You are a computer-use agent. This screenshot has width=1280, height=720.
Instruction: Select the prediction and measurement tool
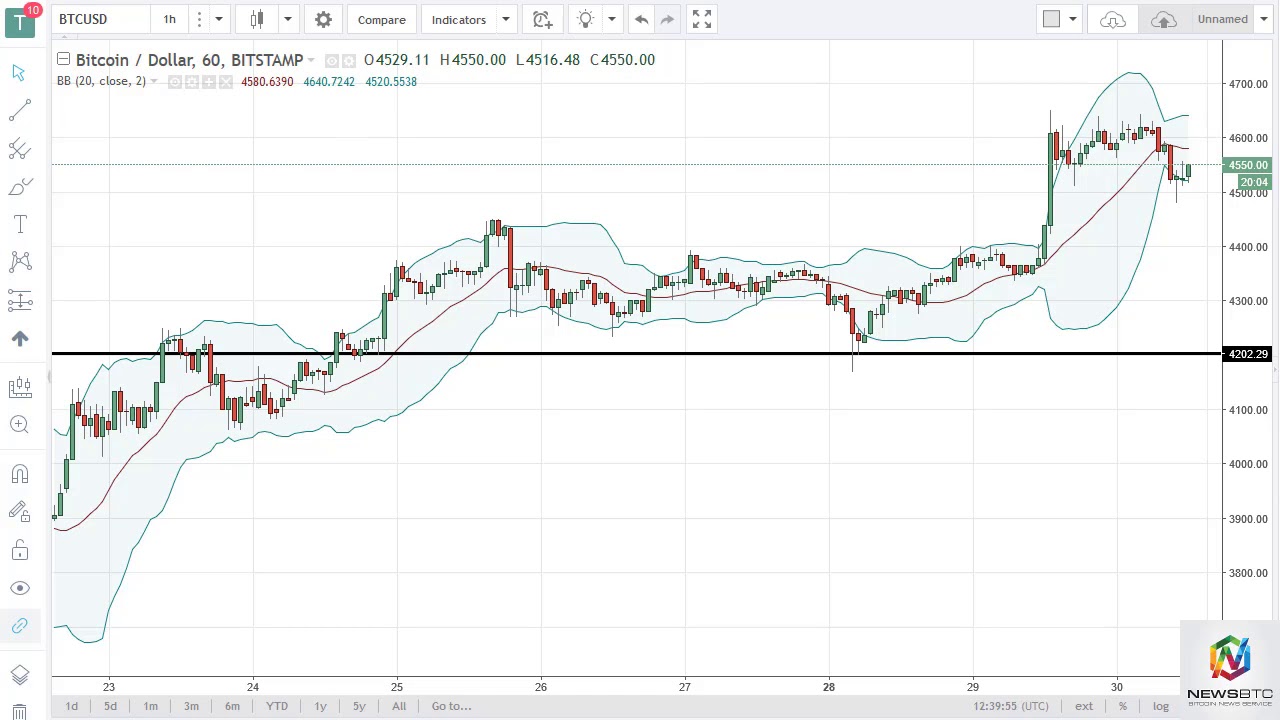click(19, 300)
